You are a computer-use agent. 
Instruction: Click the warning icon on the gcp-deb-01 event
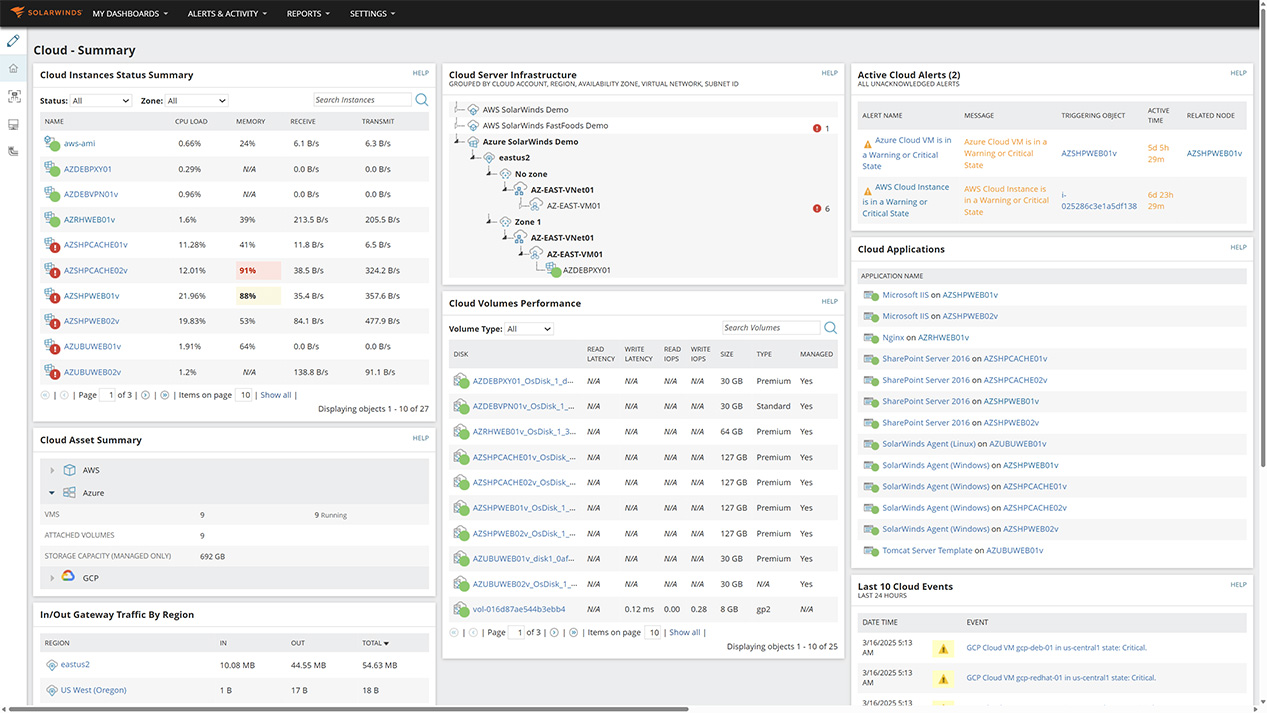[942, 648]
